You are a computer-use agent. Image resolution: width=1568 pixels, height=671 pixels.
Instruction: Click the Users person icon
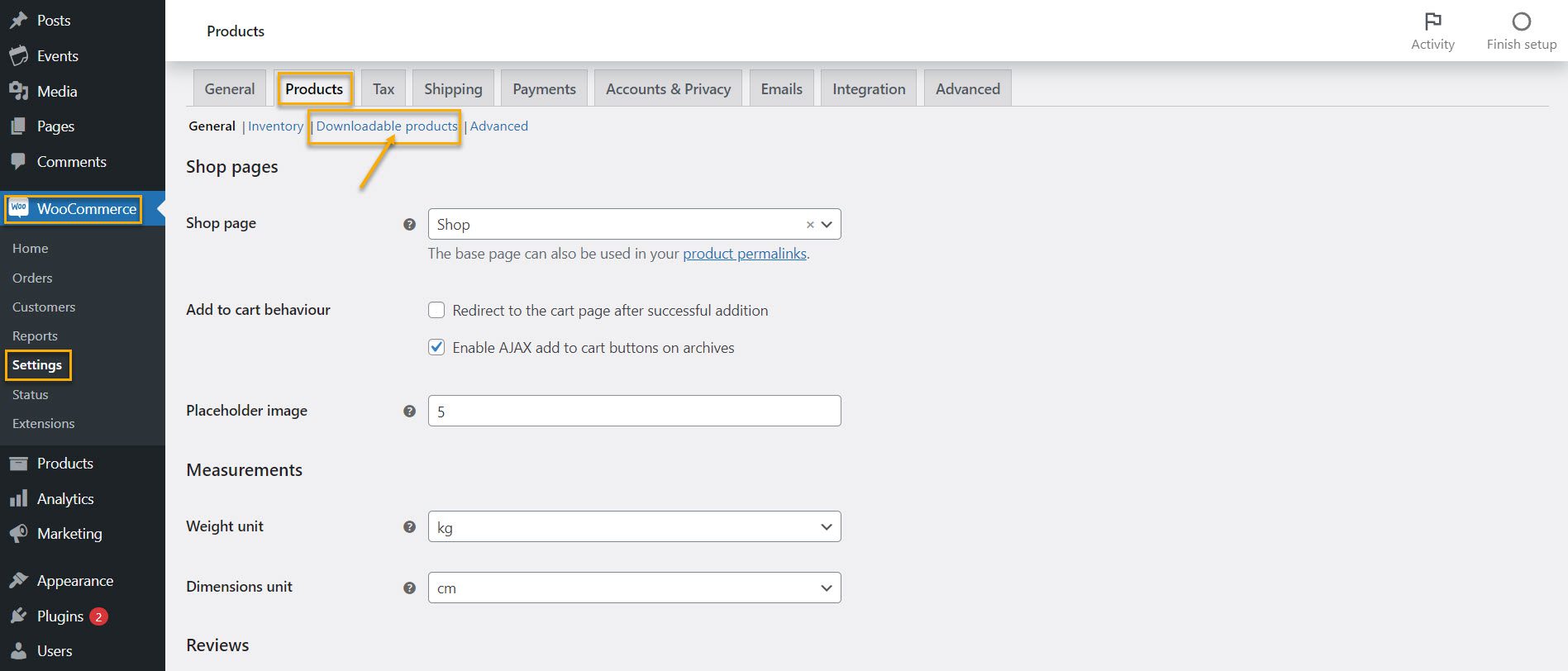click(18, 651)
